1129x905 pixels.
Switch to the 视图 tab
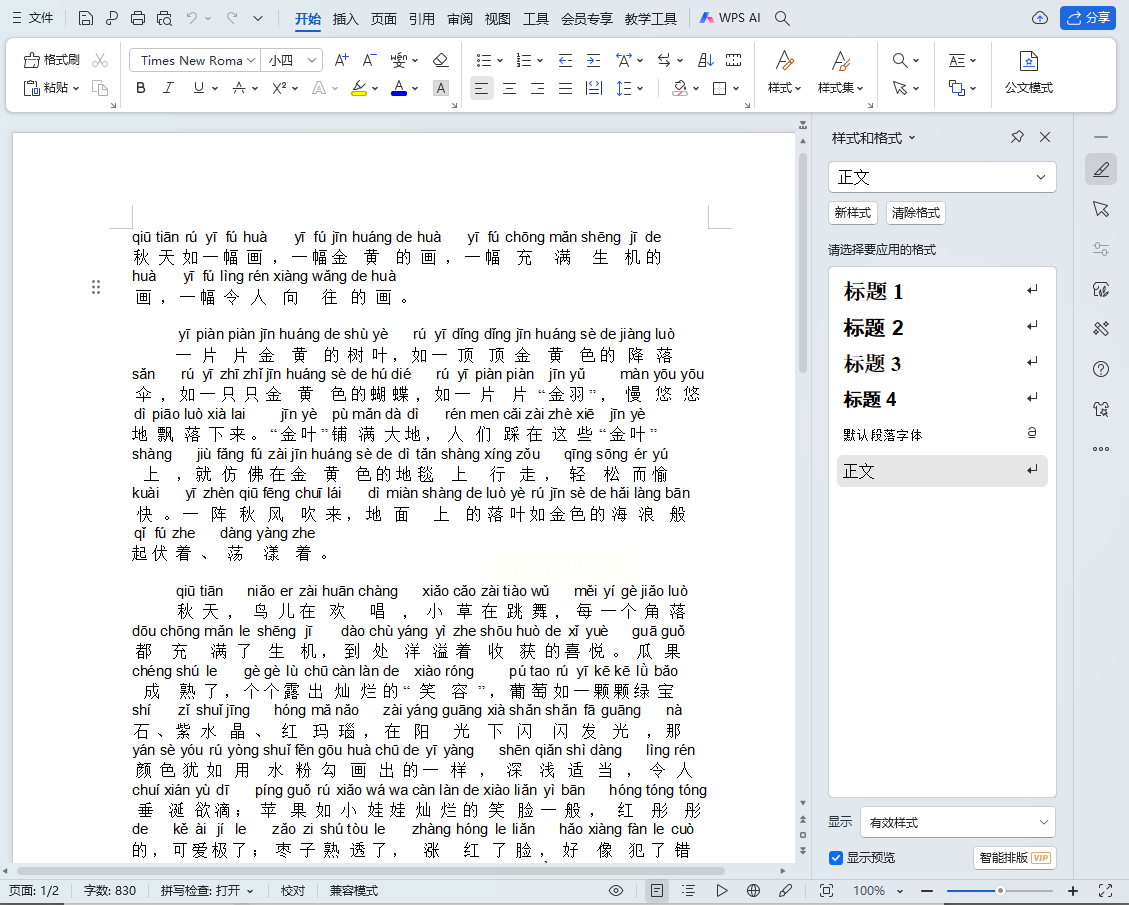(x=498, y=19)
